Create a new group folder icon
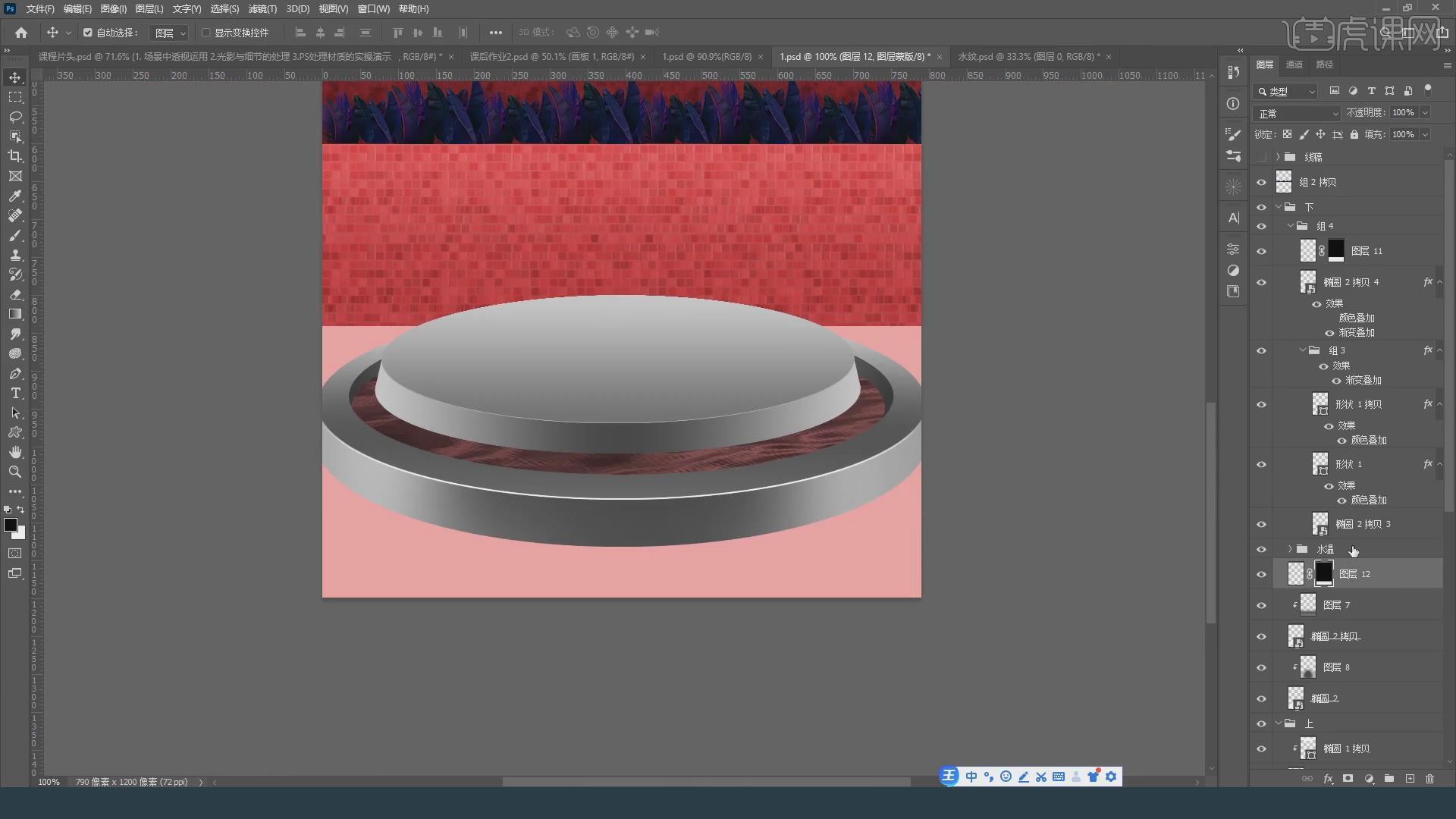 [x=1389, y=779]
